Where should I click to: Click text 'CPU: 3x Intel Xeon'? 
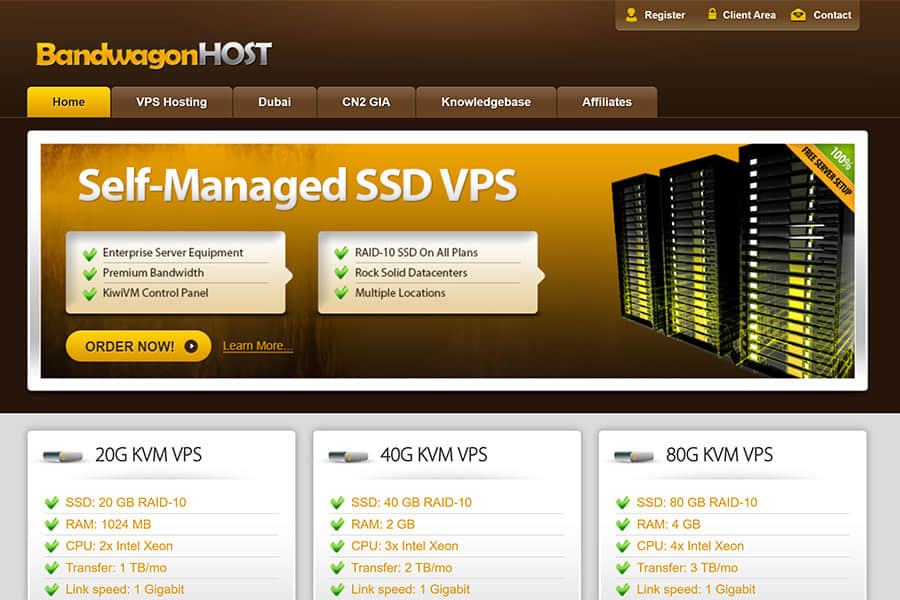(405, 546)
